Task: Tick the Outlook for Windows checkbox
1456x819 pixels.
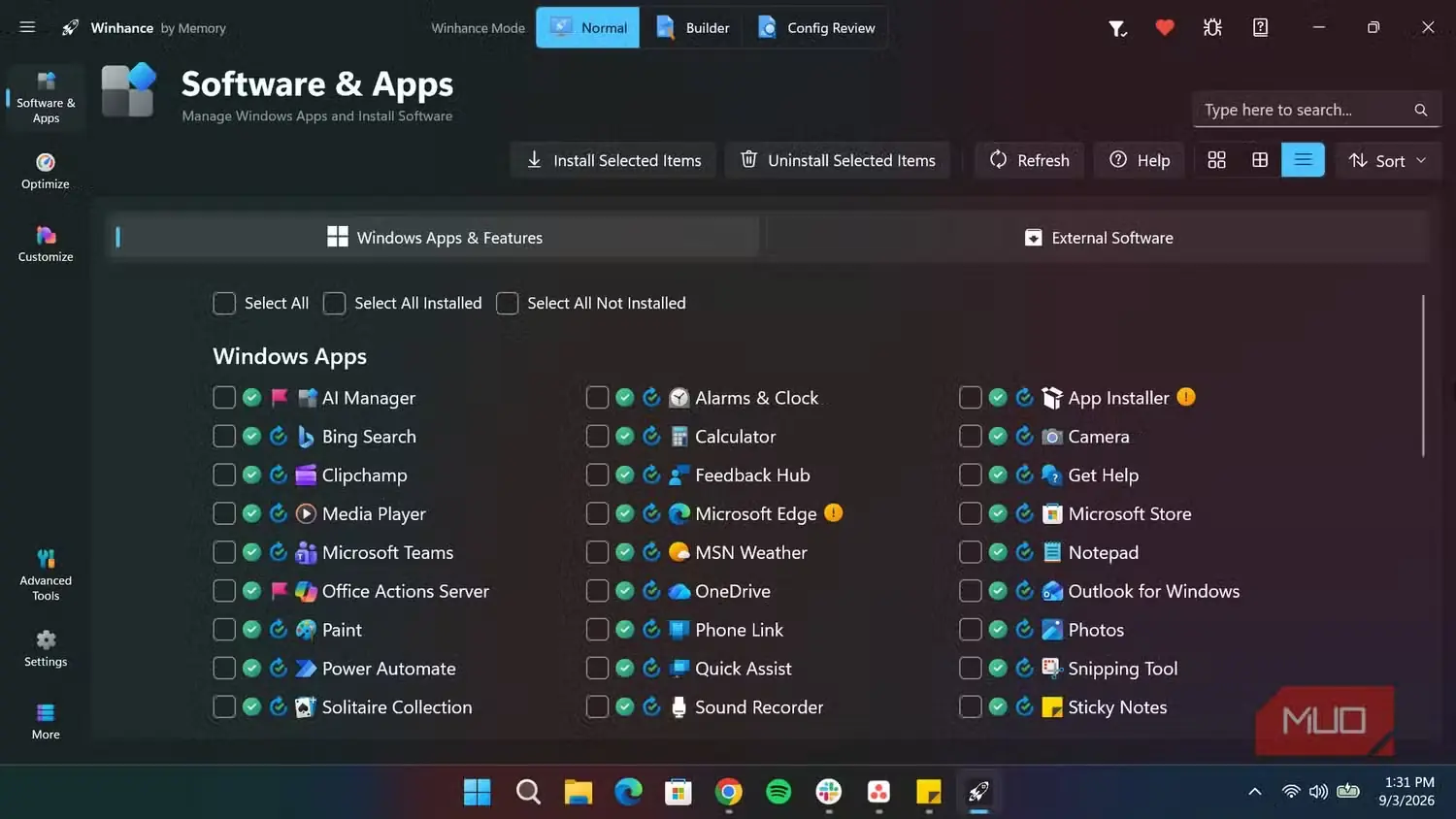Action: (x=970, y=591)
